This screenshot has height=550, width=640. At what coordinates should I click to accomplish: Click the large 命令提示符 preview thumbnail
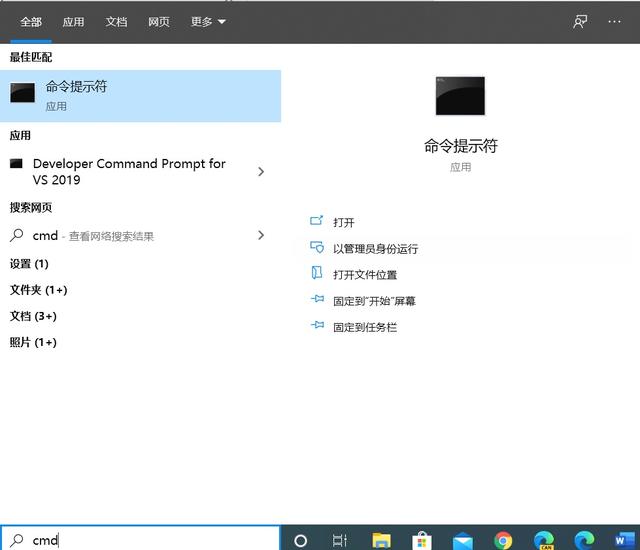[460, 96]
